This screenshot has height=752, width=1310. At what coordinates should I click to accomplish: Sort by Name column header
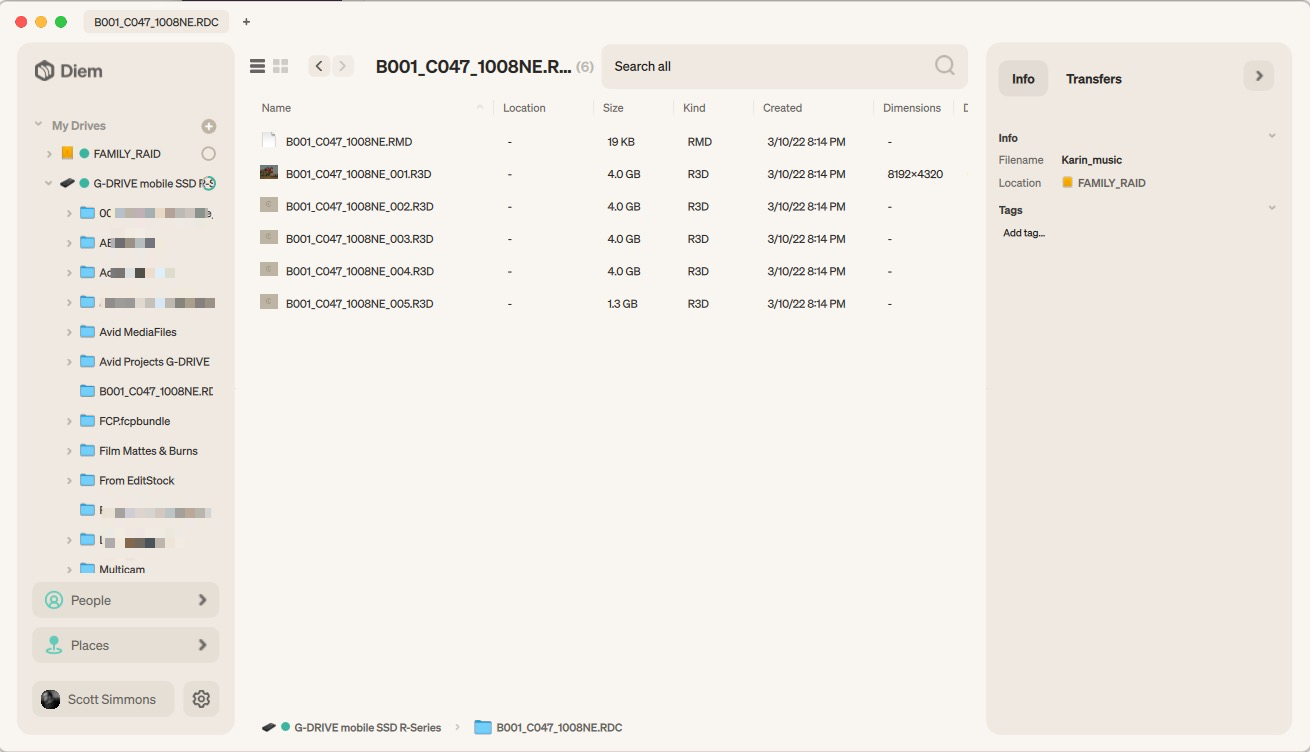(x=276, y=108)
